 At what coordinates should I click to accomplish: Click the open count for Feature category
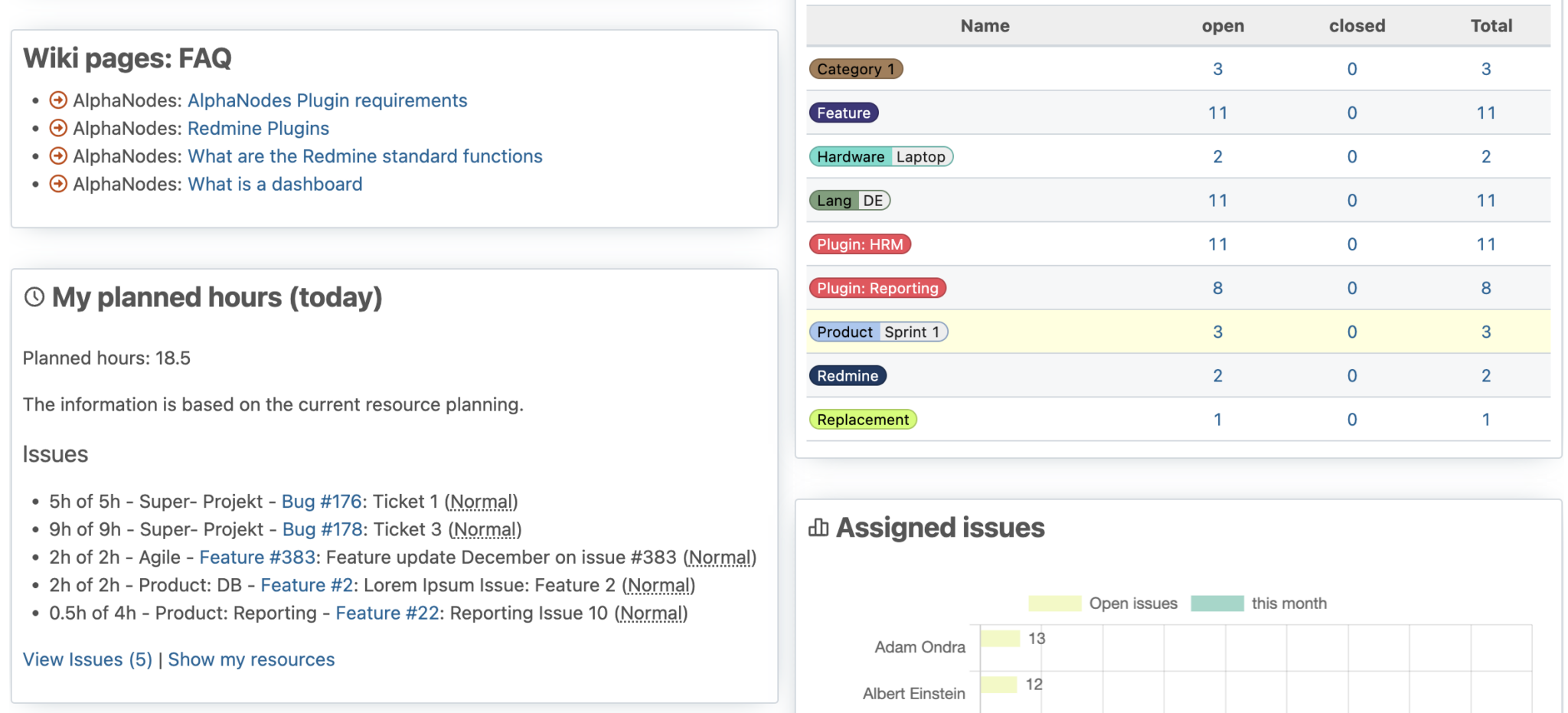(1217, 113)
